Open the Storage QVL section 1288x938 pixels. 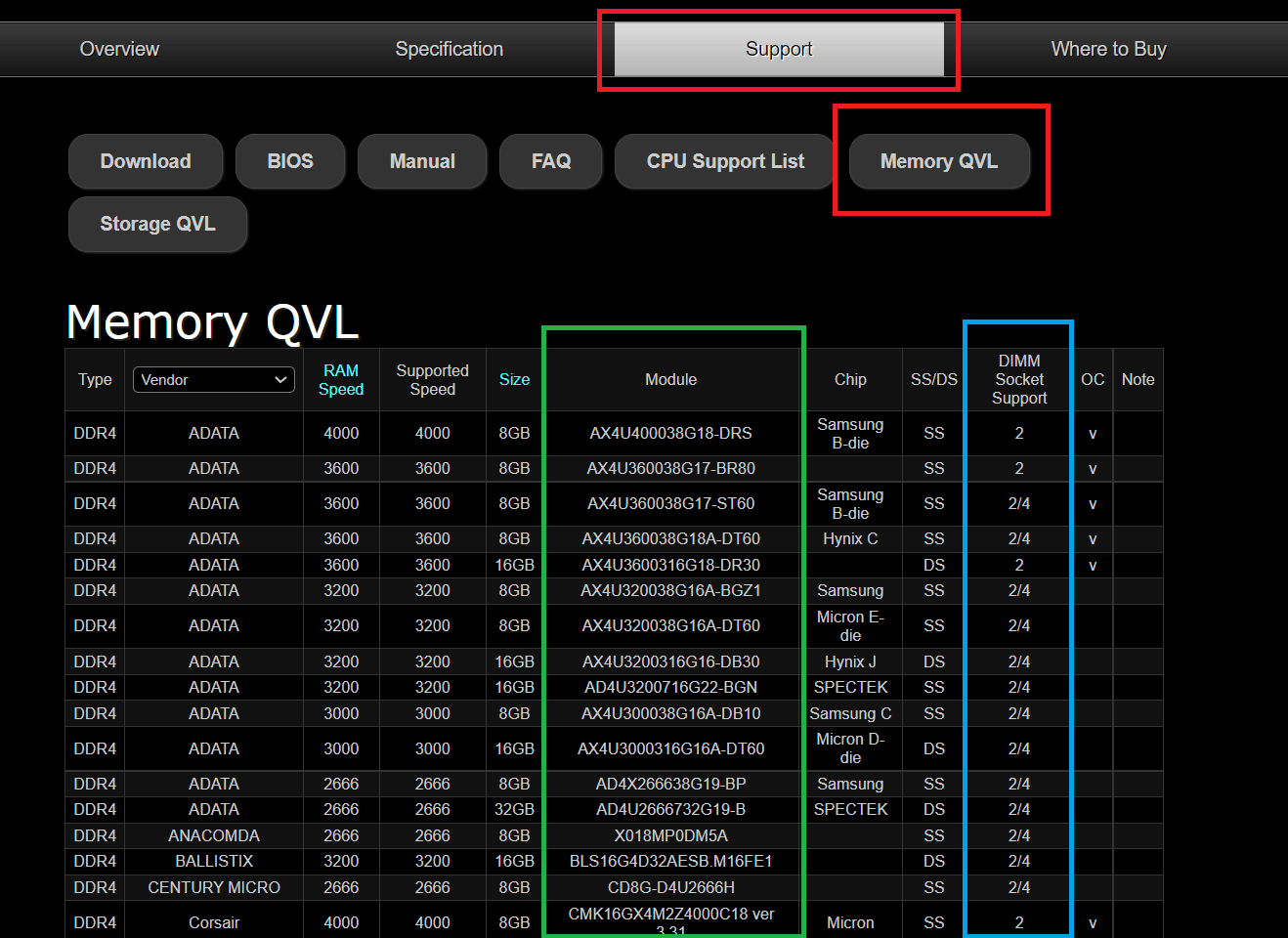point(157,224)
